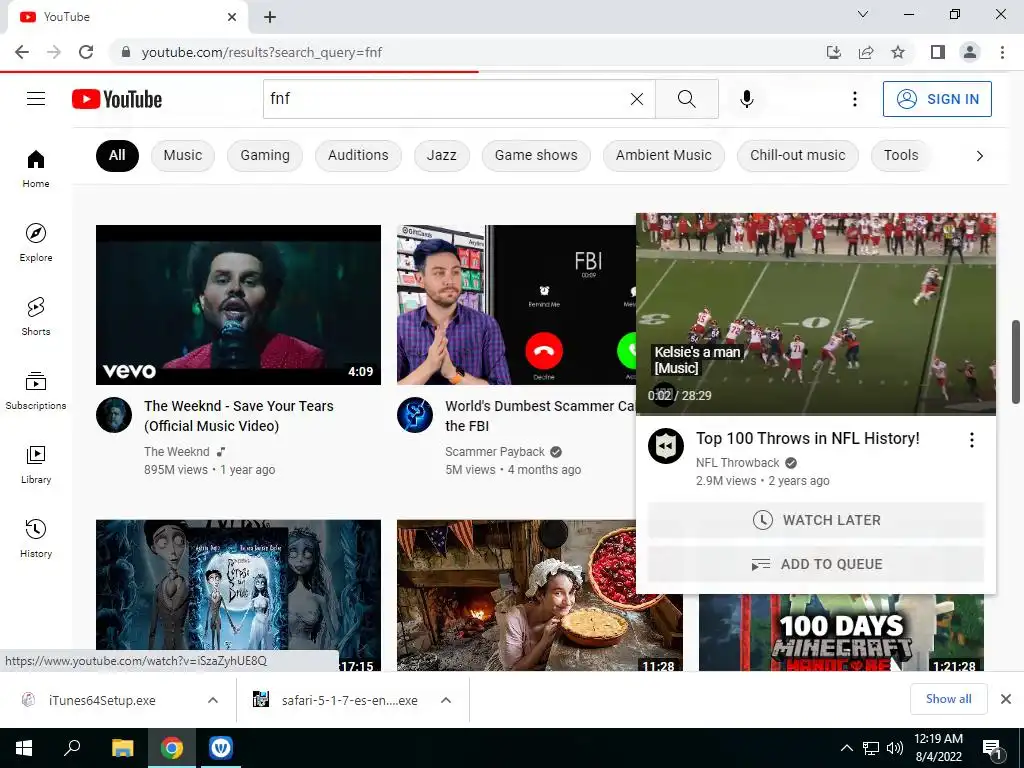Viewport: 1024px width, 768px height.
Task: Select the Music filter chip
Action: (183, 155)
